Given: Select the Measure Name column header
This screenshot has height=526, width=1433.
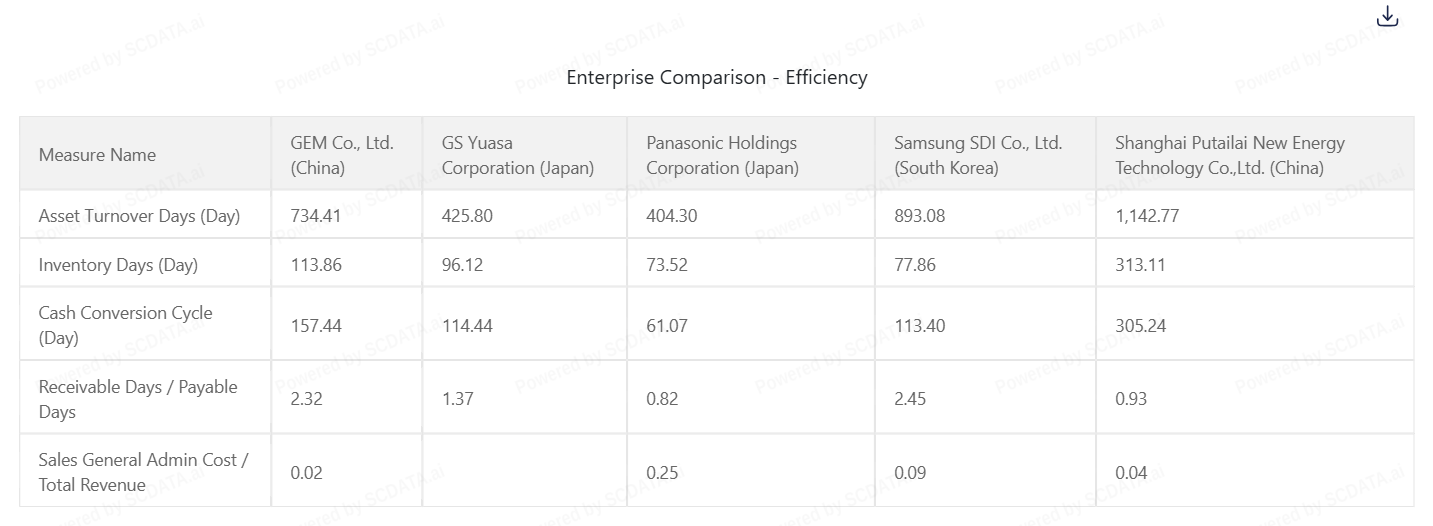Looking at the screenshot, I should (97, 155).
